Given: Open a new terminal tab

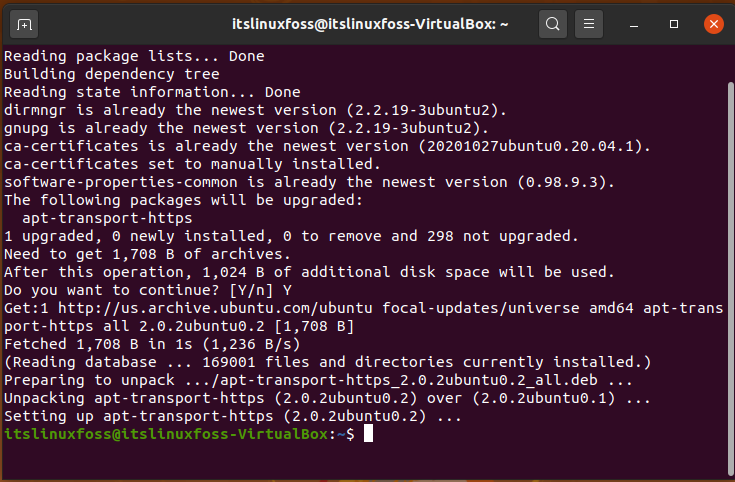Looking at the screenshot, I should [x=24, y=24].
